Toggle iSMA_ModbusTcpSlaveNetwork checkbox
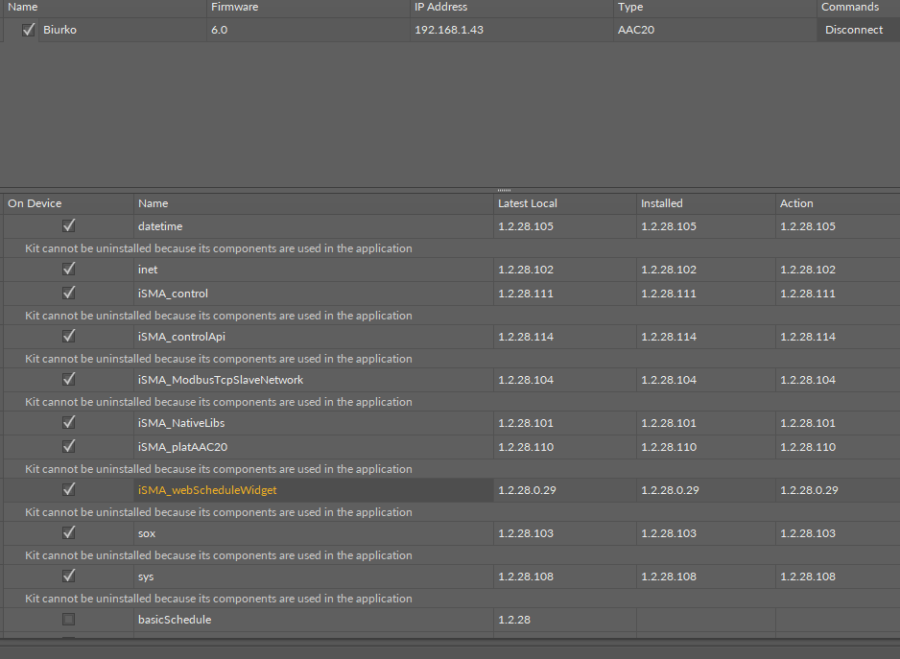 (x=69, y=379)
